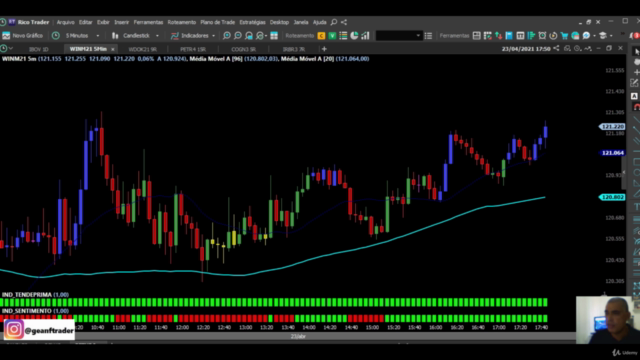Open the Editar menu

click(85, 22)
